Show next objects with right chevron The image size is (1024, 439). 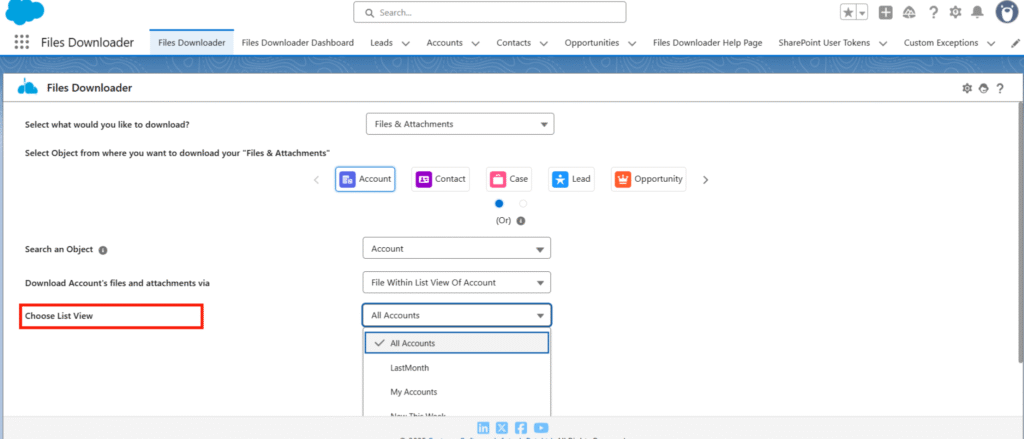click(705, 180)
